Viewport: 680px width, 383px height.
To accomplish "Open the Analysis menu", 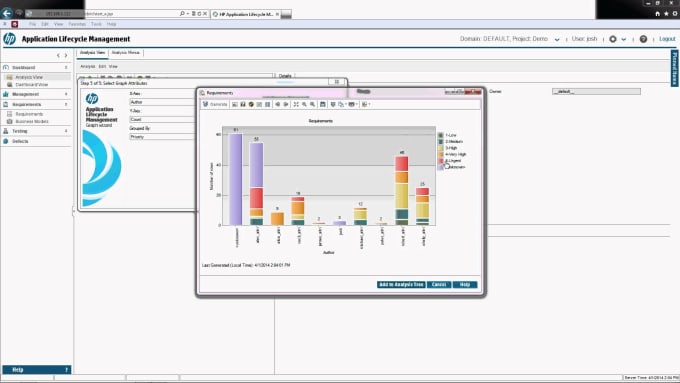I will point(88,67).
